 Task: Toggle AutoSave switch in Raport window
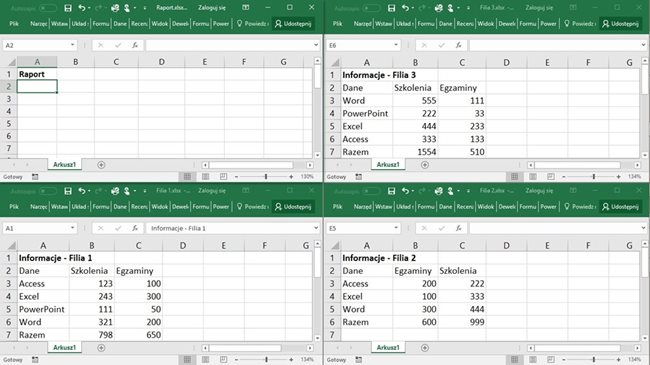(48, 8)
